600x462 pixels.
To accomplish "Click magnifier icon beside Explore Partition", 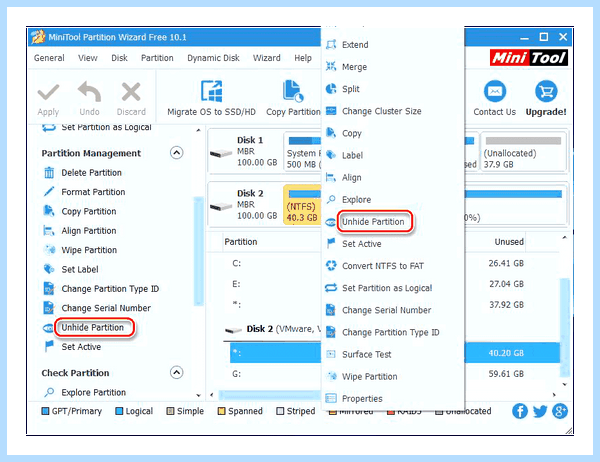I will (49, 392).
